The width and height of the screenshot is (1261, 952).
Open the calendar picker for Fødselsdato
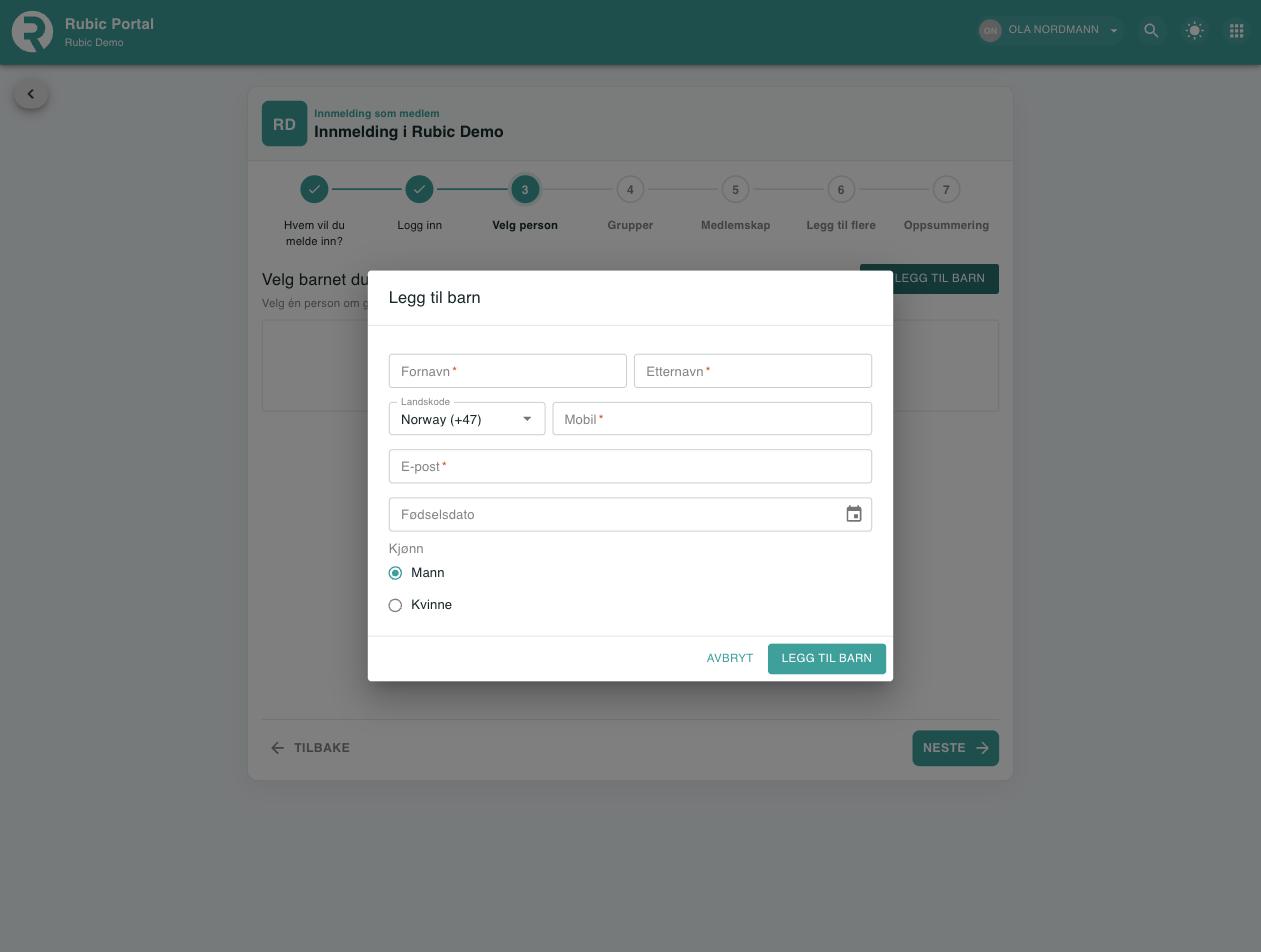(853, 514)
